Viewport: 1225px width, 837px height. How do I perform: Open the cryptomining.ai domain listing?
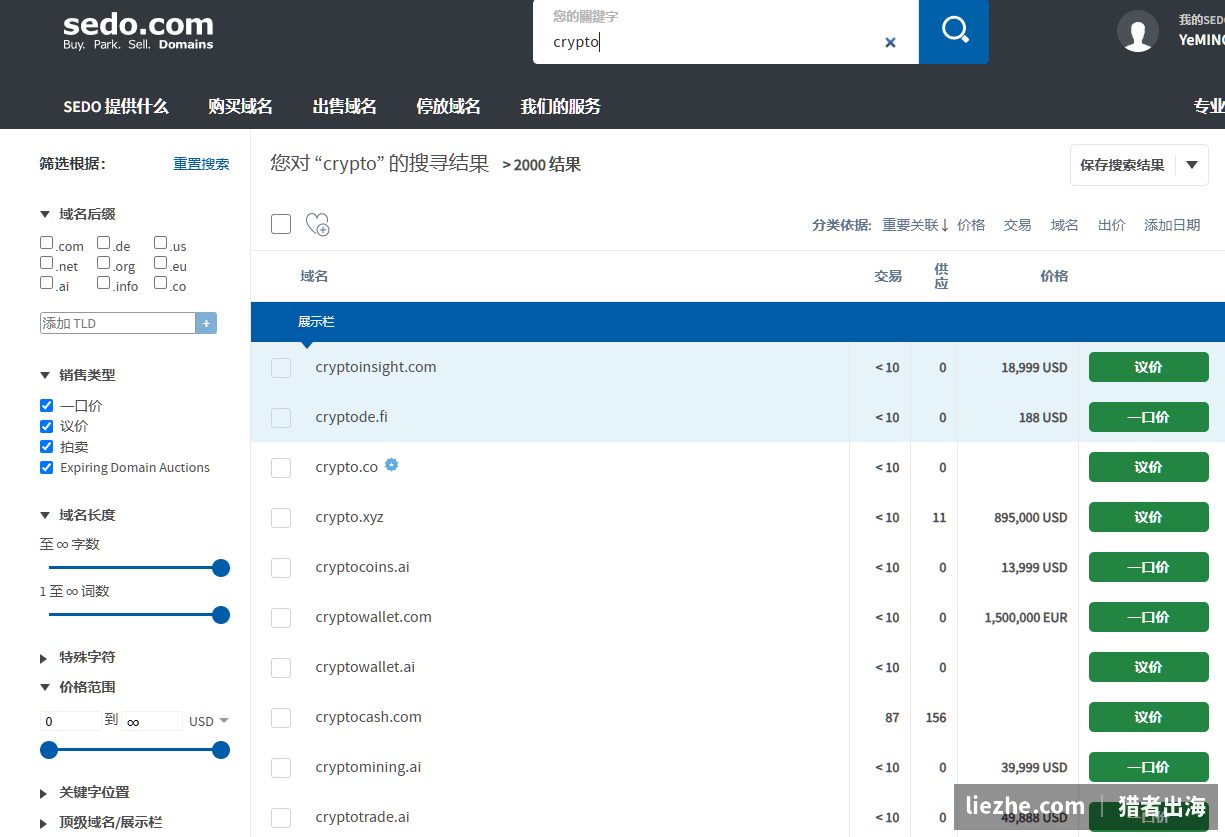point(368,767)
